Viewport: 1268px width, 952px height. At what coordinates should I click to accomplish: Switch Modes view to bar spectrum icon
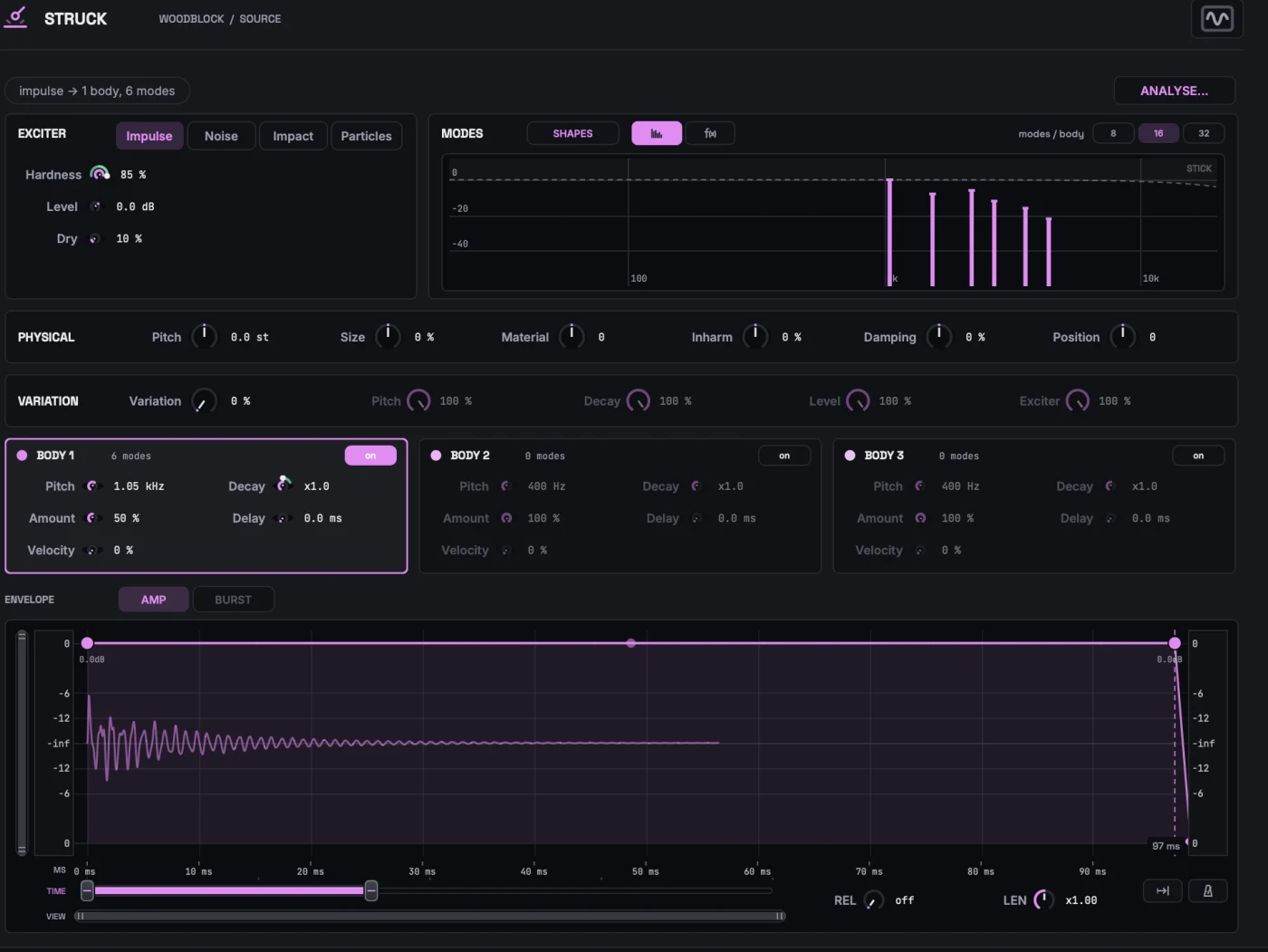click(x=657, y=133)
